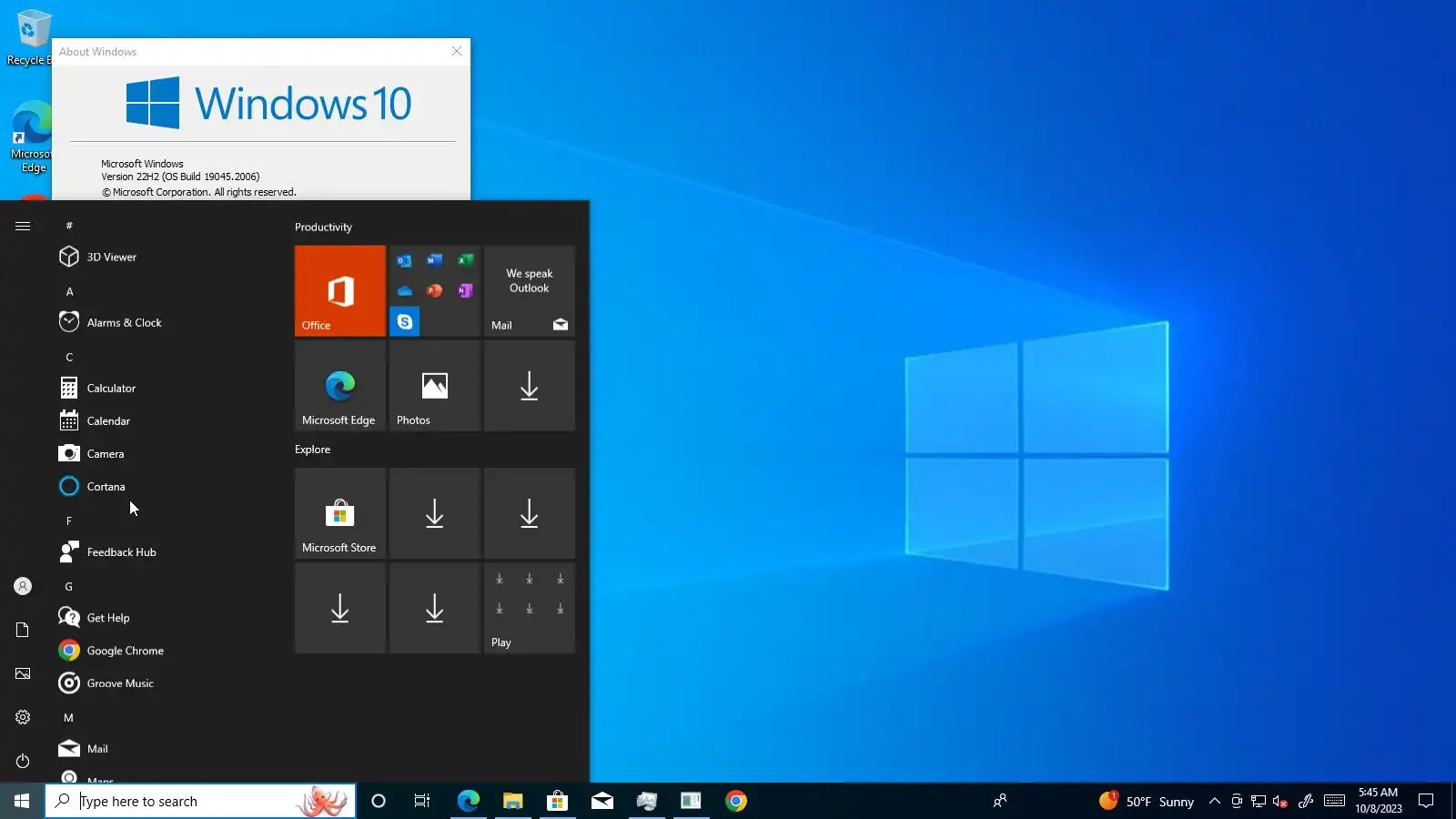Select the 'F' letter header
The height and width of the screenshot is (819, 1456).
69,521
